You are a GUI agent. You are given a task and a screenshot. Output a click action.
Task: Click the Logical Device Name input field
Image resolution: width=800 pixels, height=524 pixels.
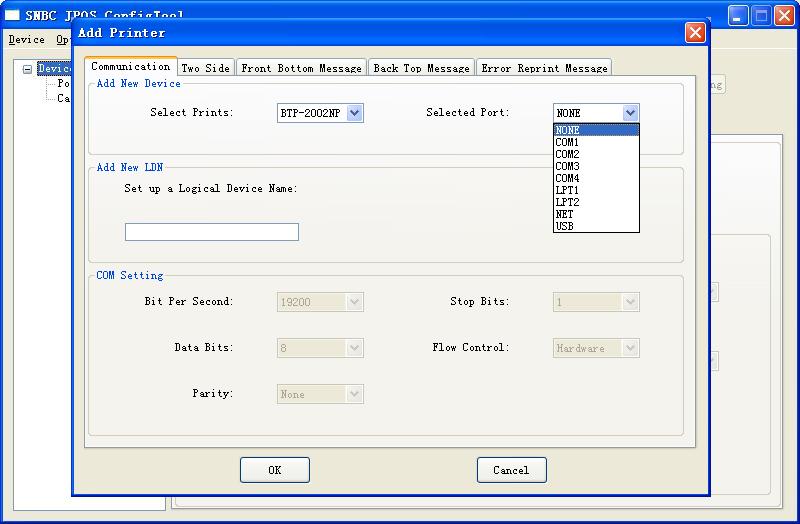(211, 232)
